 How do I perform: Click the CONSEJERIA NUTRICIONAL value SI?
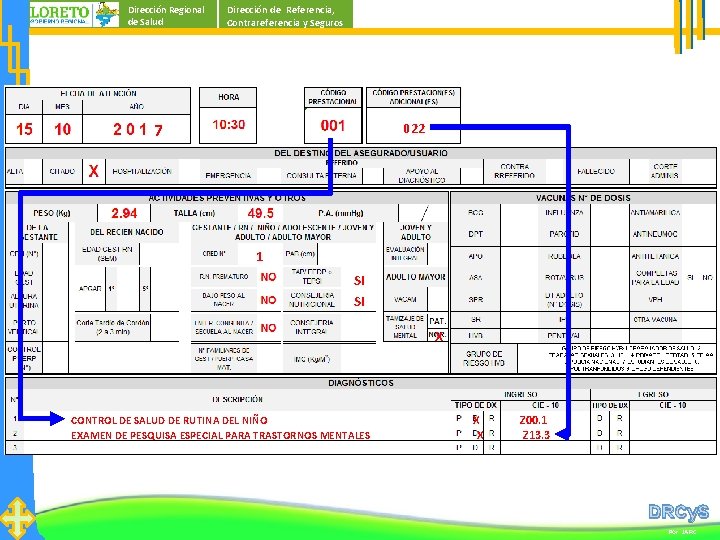(359, 301)
